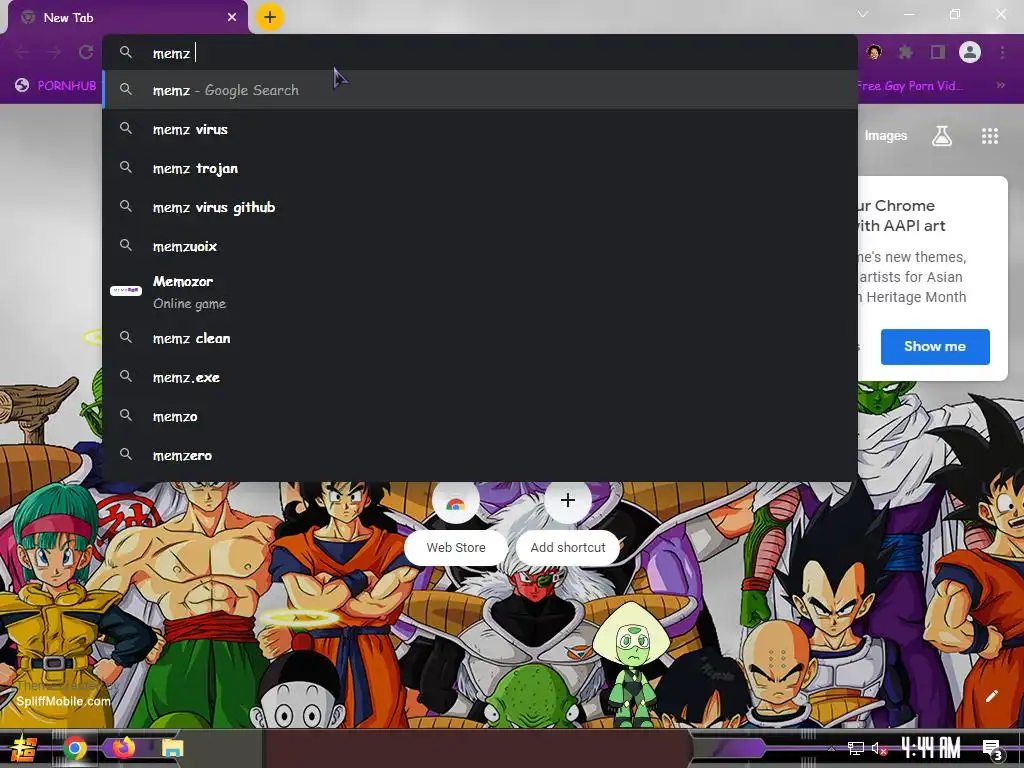Viewport: 1024px width, 768px height.
Task: Open the notification center icon
Action: pyautogui.click(x=992, y=748)
